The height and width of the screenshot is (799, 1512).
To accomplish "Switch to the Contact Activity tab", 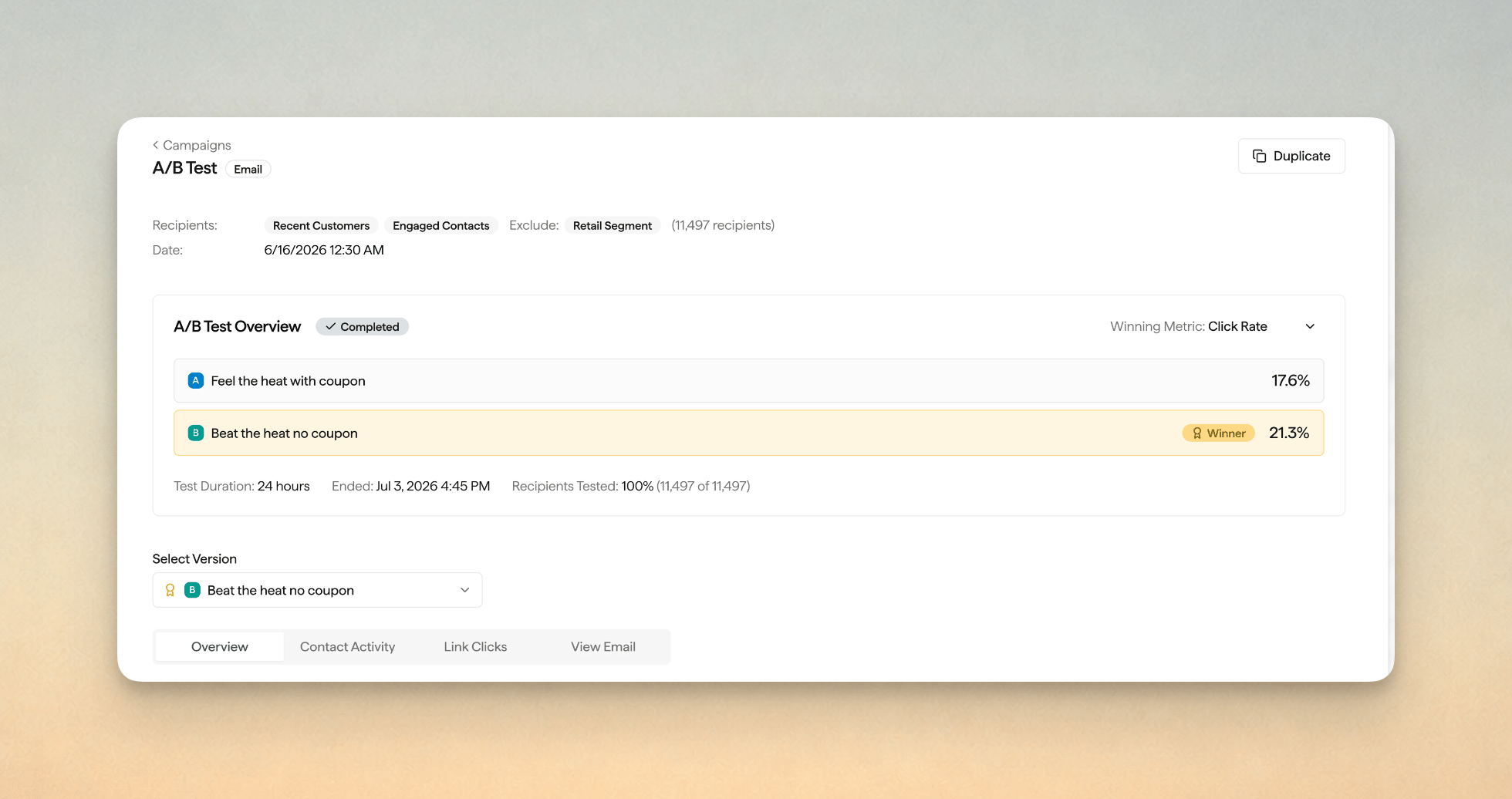I will [347, 646].
